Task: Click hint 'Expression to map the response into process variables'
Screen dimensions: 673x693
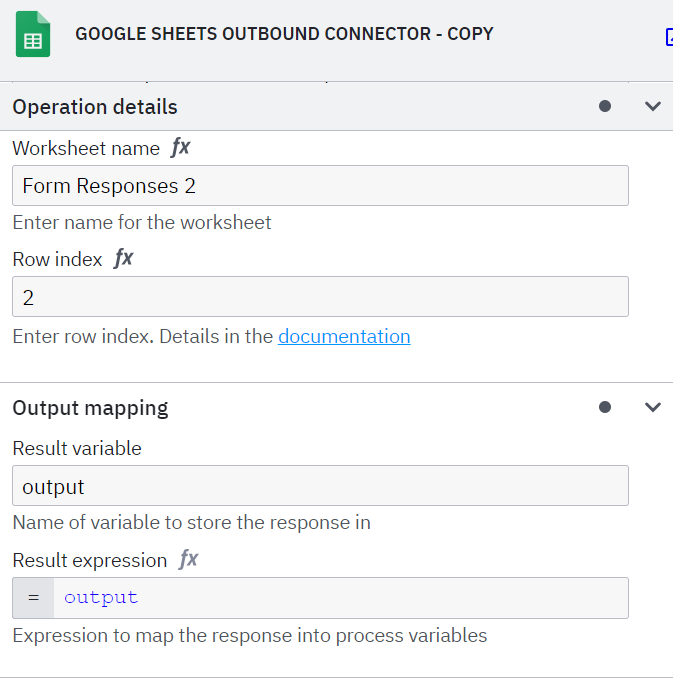Action: pyautogui.click(x=250, y=636)
